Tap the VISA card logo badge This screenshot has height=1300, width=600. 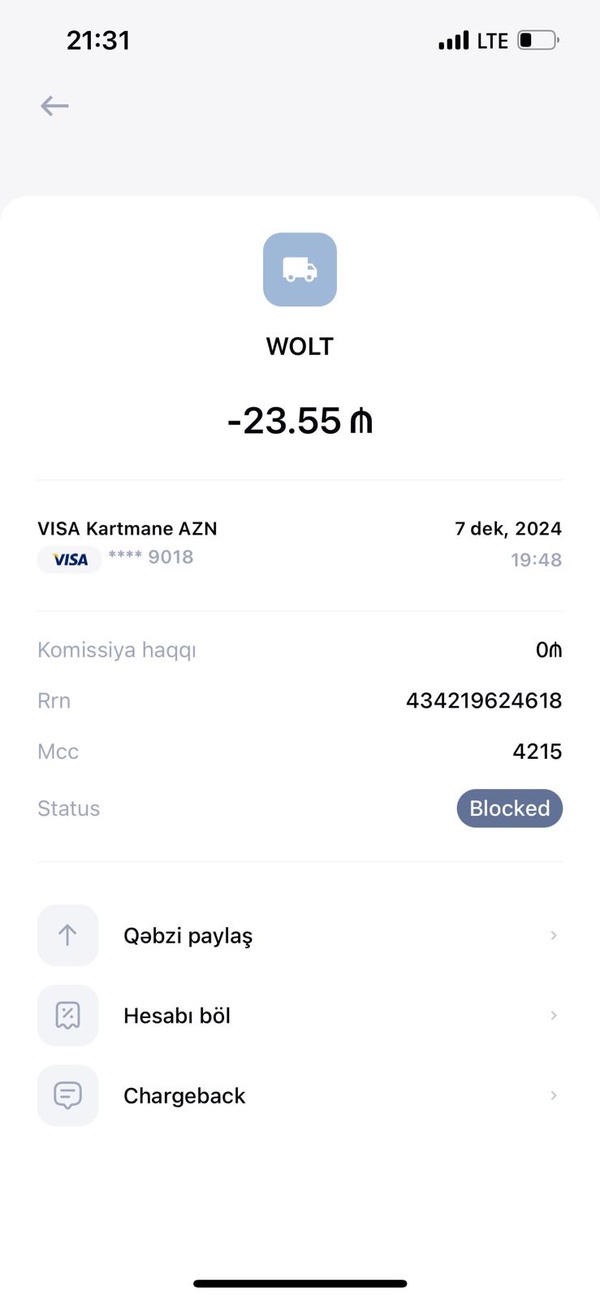(70, 560)
